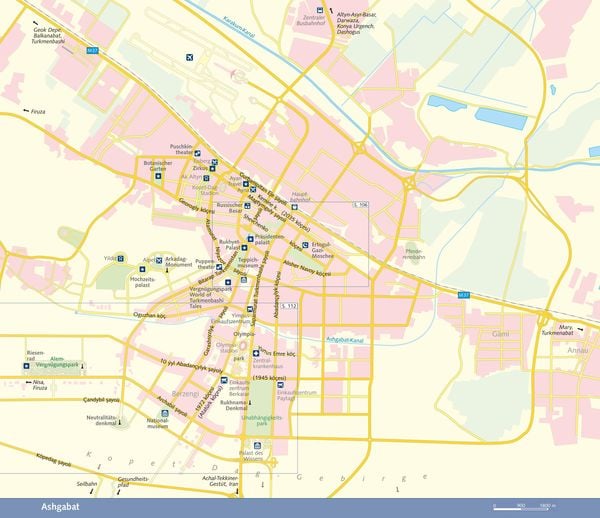The width and height of the screenshot is (600, 518).
Task: Select the Zentraler Busbahnhof bus icon
Action: tap(320, 10)
